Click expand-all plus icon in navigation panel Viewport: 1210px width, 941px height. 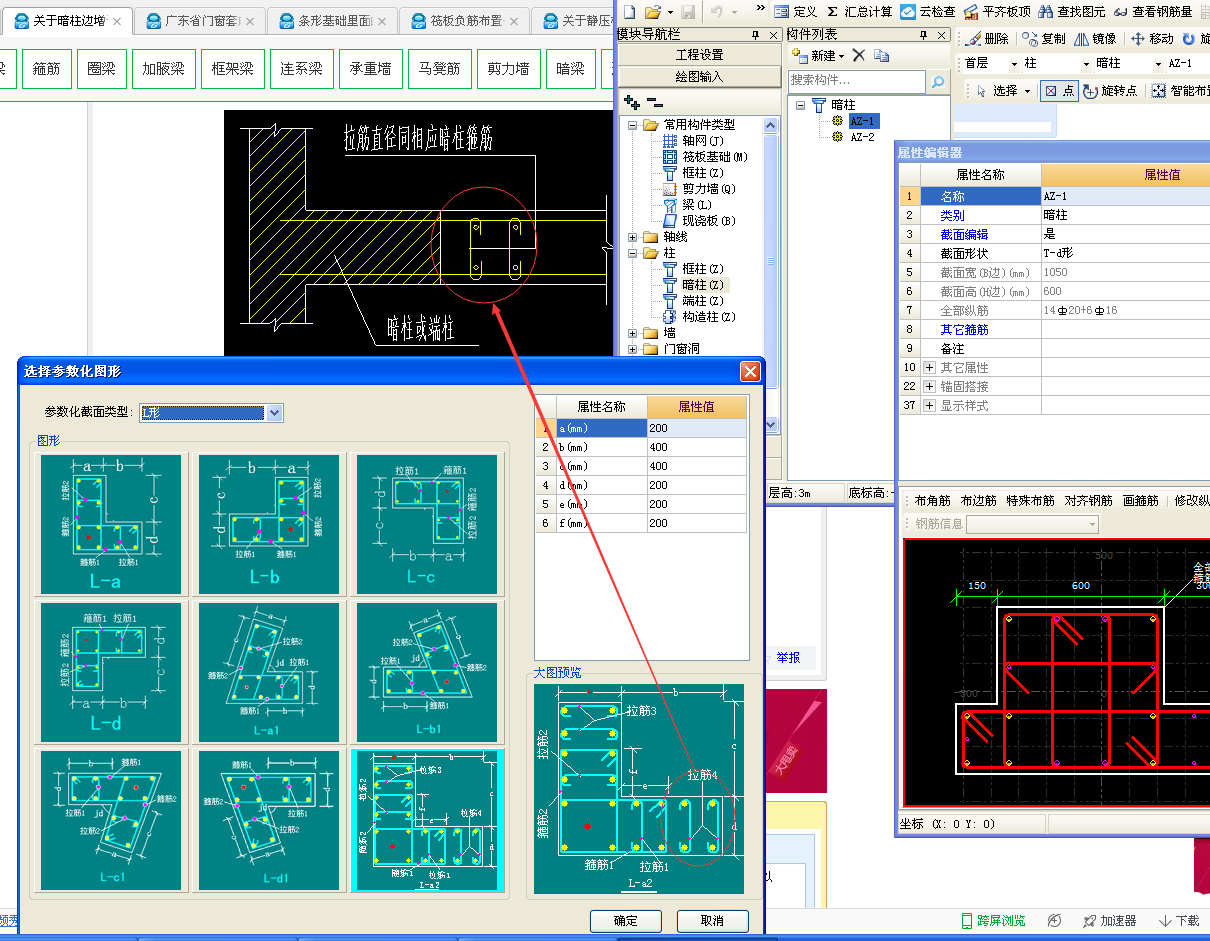click(631, 102)
